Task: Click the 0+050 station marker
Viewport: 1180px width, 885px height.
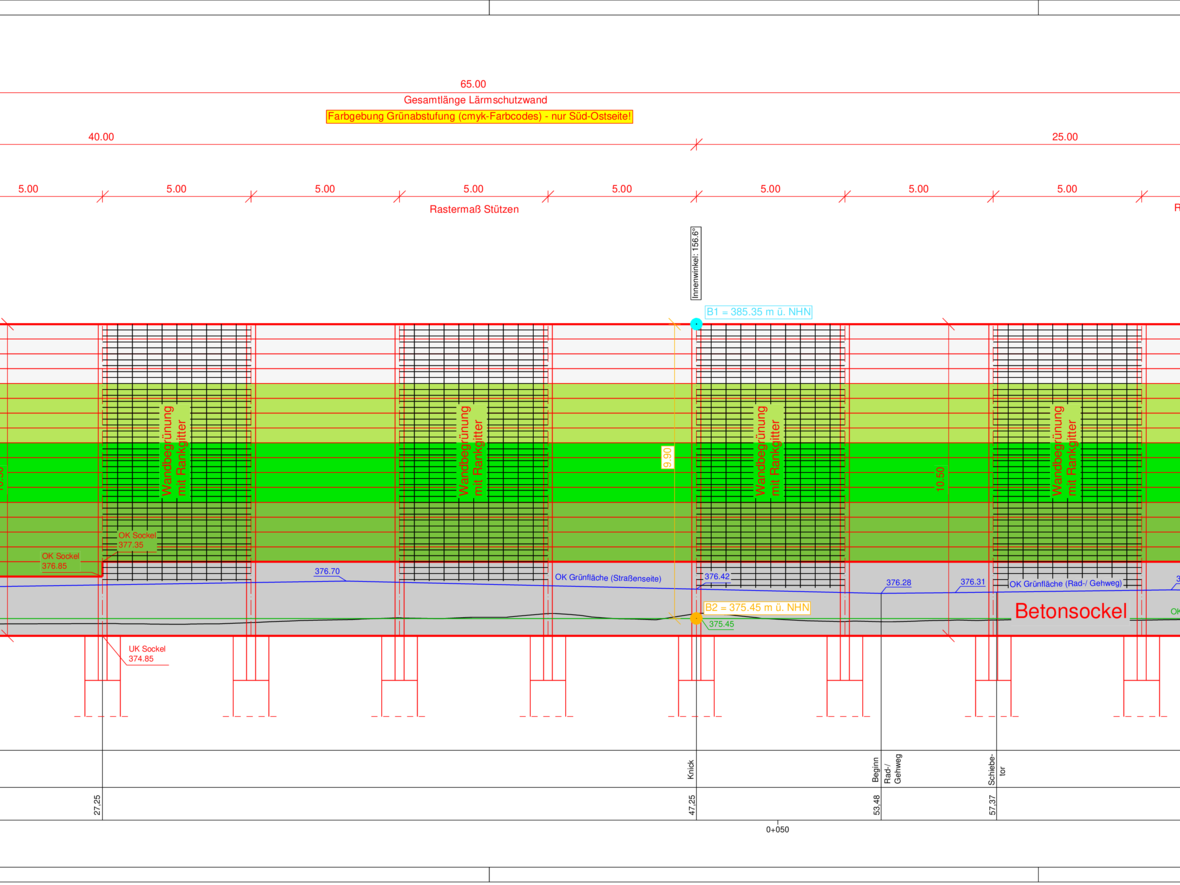Action: click(777, 829)
